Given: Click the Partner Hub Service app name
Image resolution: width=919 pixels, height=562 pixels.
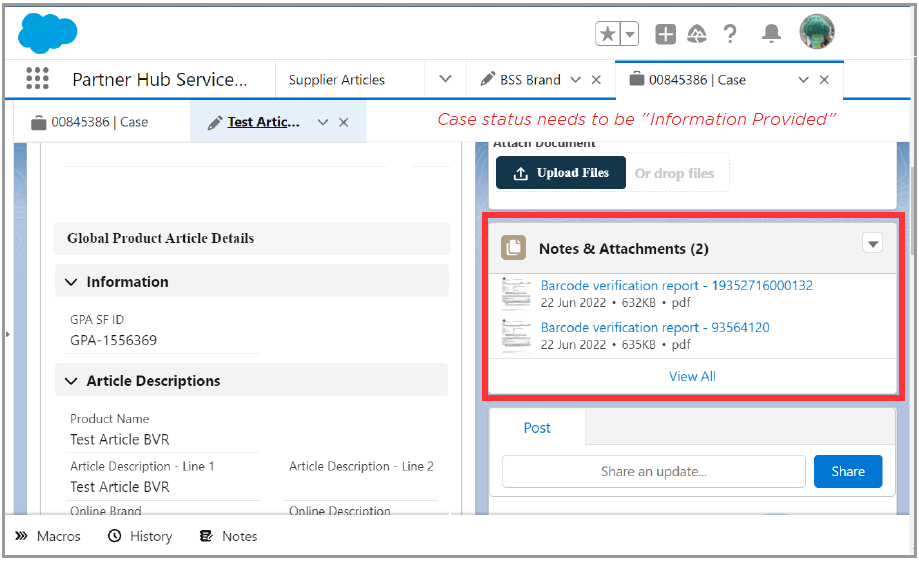Looking at the screenshot, I should (159, 79).
